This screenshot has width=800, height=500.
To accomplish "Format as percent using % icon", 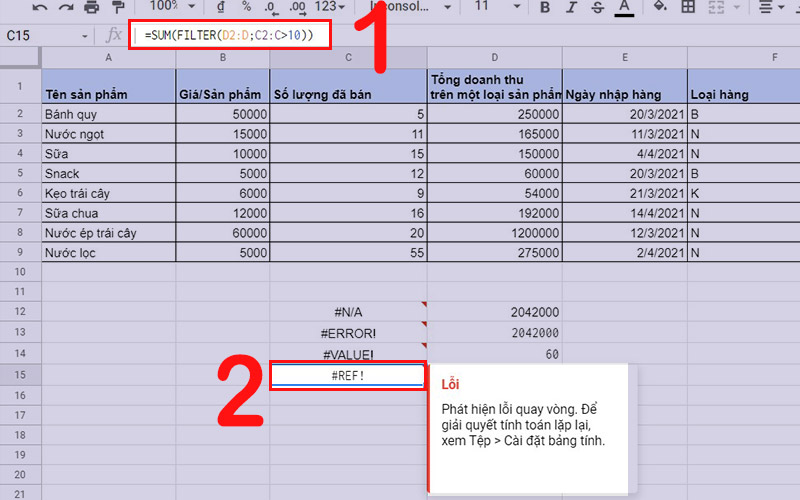I will click(248, 7).
